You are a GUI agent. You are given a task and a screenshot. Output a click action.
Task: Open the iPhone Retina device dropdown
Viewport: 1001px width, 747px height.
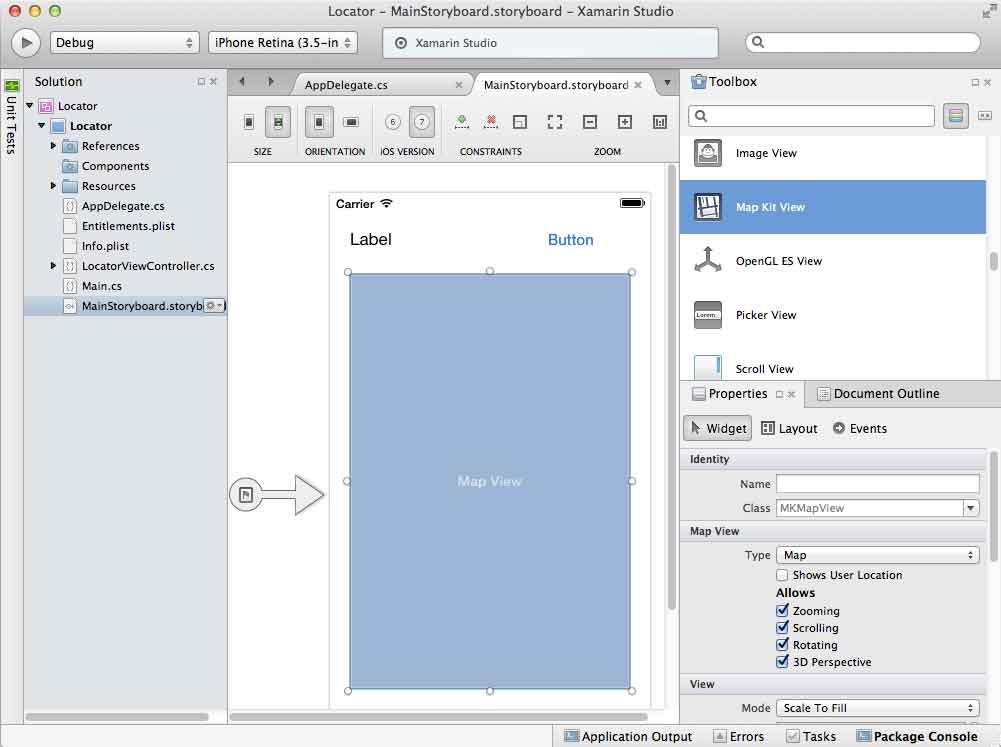tap(283, 43)
